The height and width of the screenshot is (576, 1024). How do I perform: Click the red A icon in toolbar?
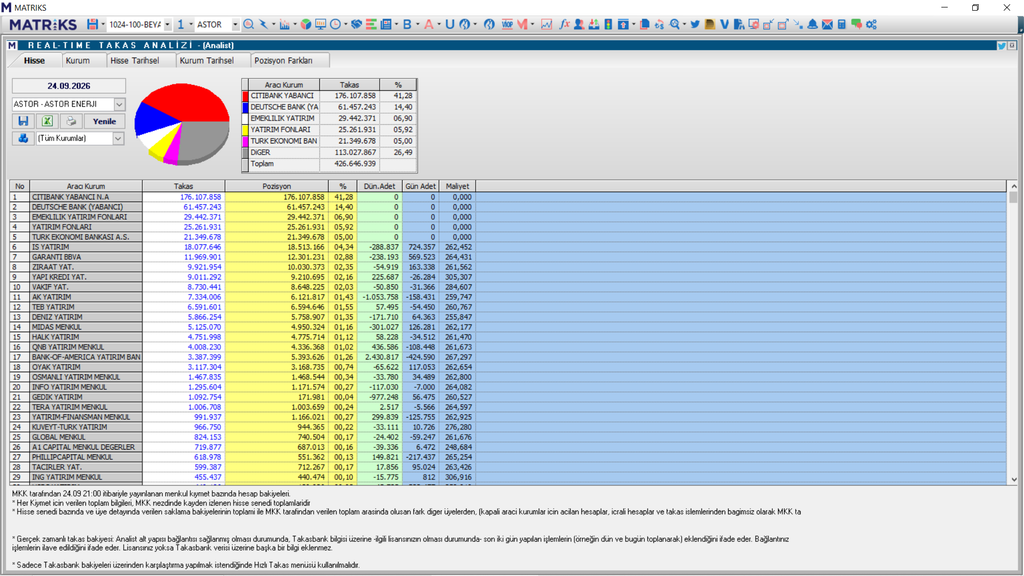(428, 24)
